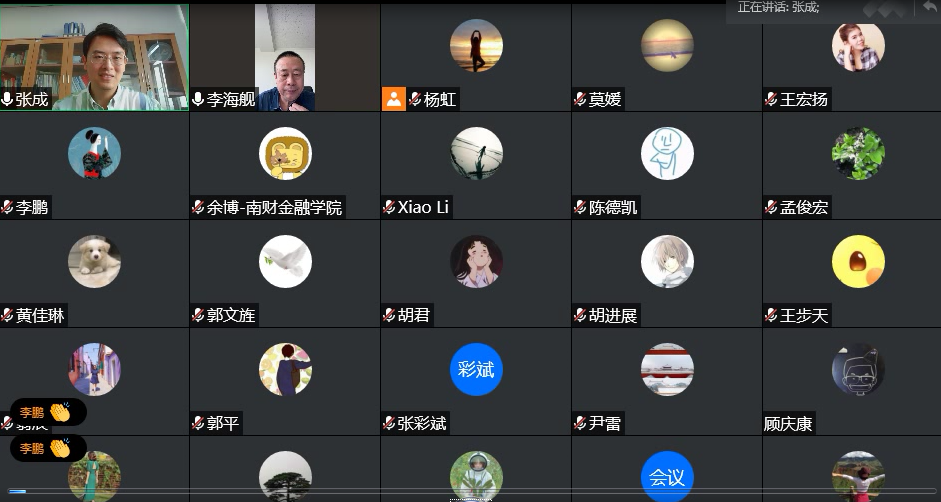
Task: Click the progress slider at the bottom
Action: pyautogui.click(x=470, y=491)
